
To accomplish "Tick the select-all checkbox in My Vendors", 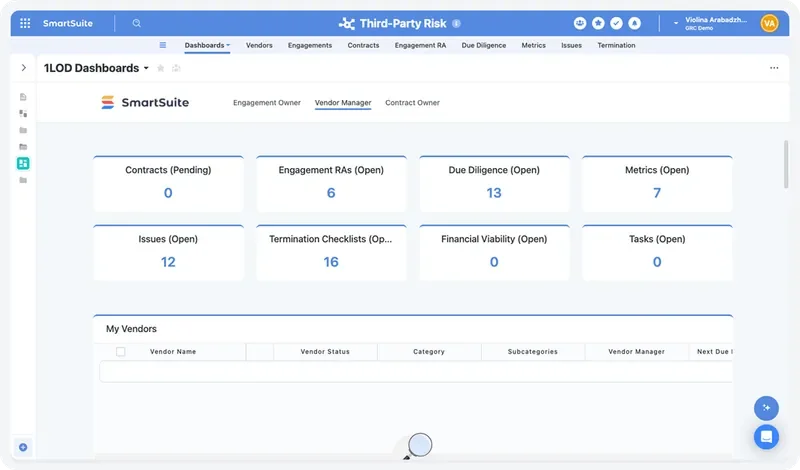I will [120, 352].
